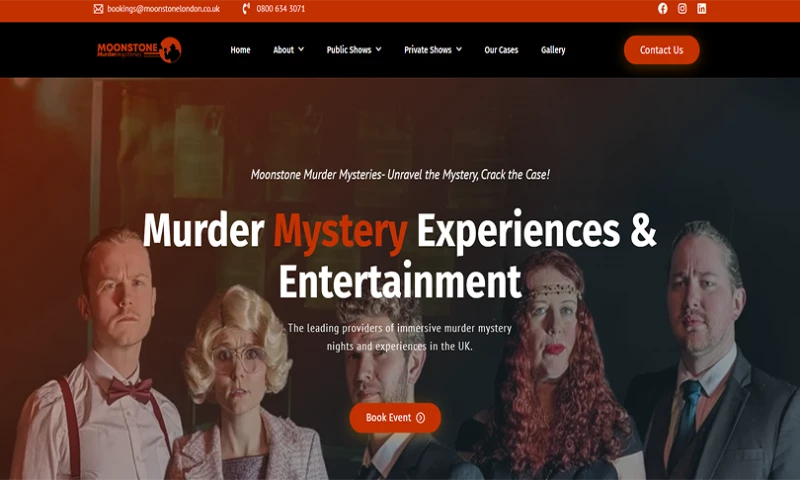The height and width of the screenshot is (480, 800).
Task: Open the Public Shows menu item
Action: 349,50
